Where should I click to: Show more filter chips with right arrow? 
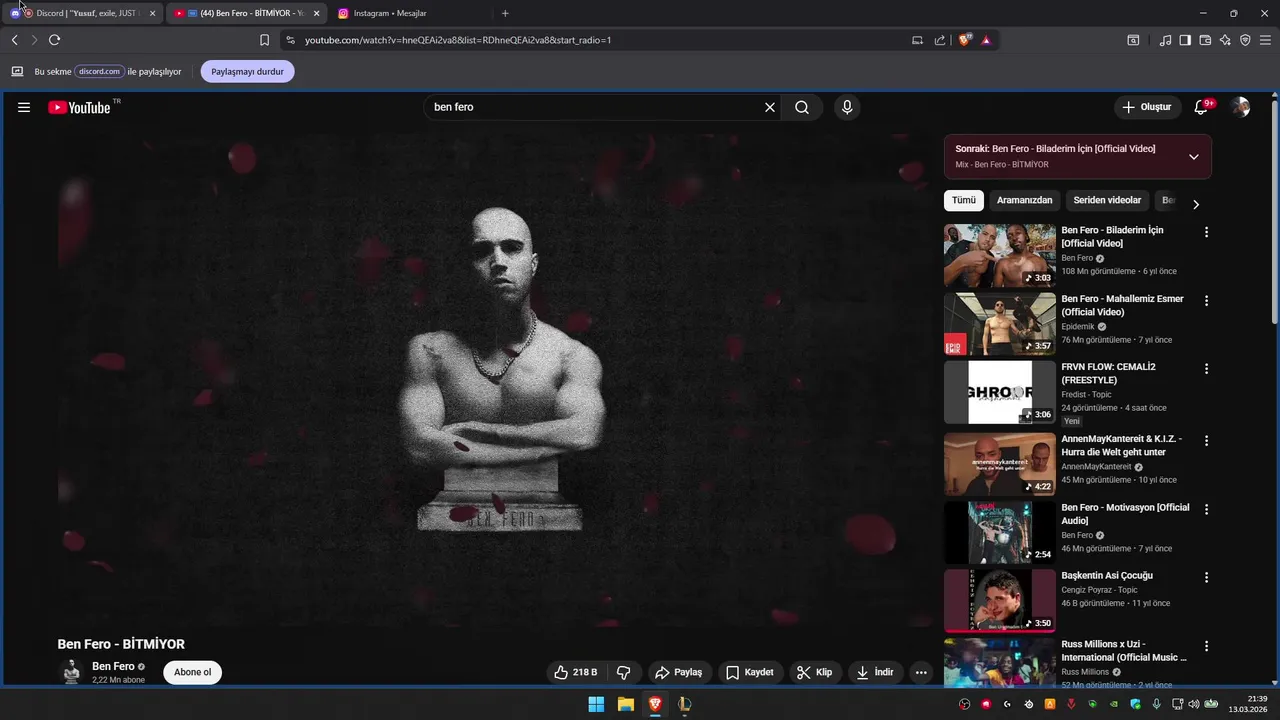1195,204
